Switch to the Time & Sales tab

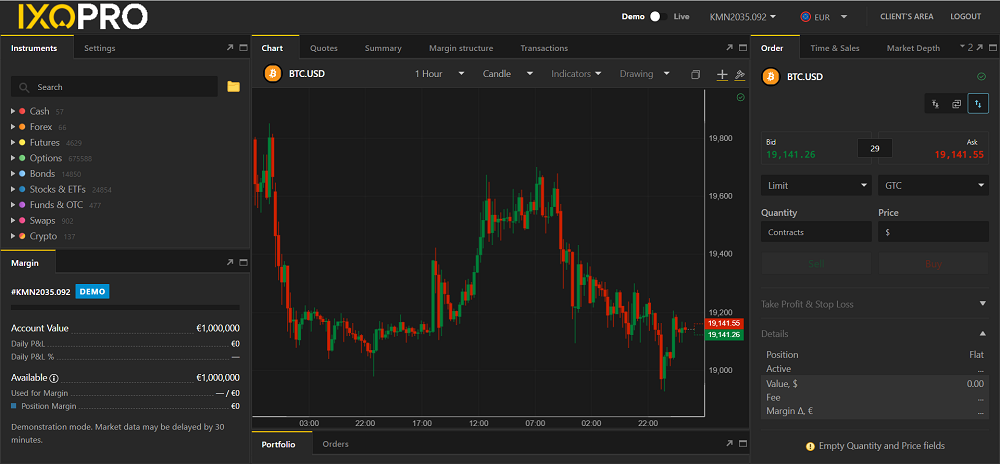pyautogui.click(x=835, y=48)
